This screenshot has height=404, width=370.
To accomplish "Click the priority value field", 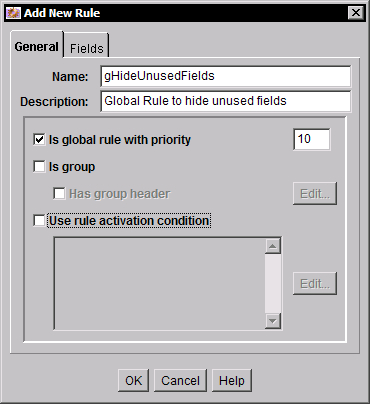I will pos(312,139).
